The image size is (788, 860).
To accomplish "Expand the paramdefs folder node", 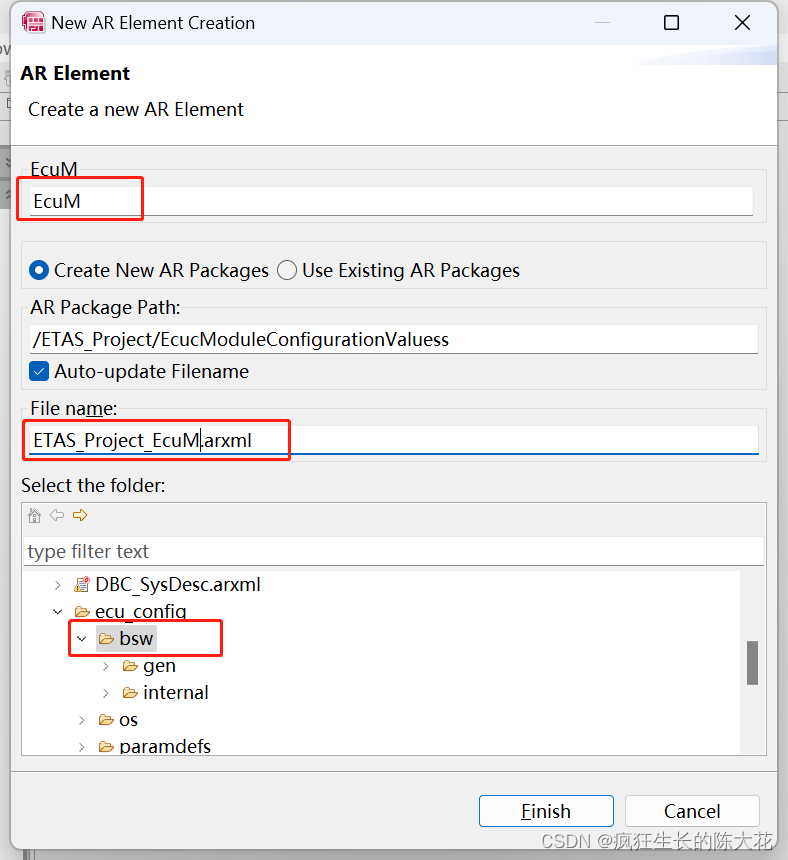I will tap(81, 746).
